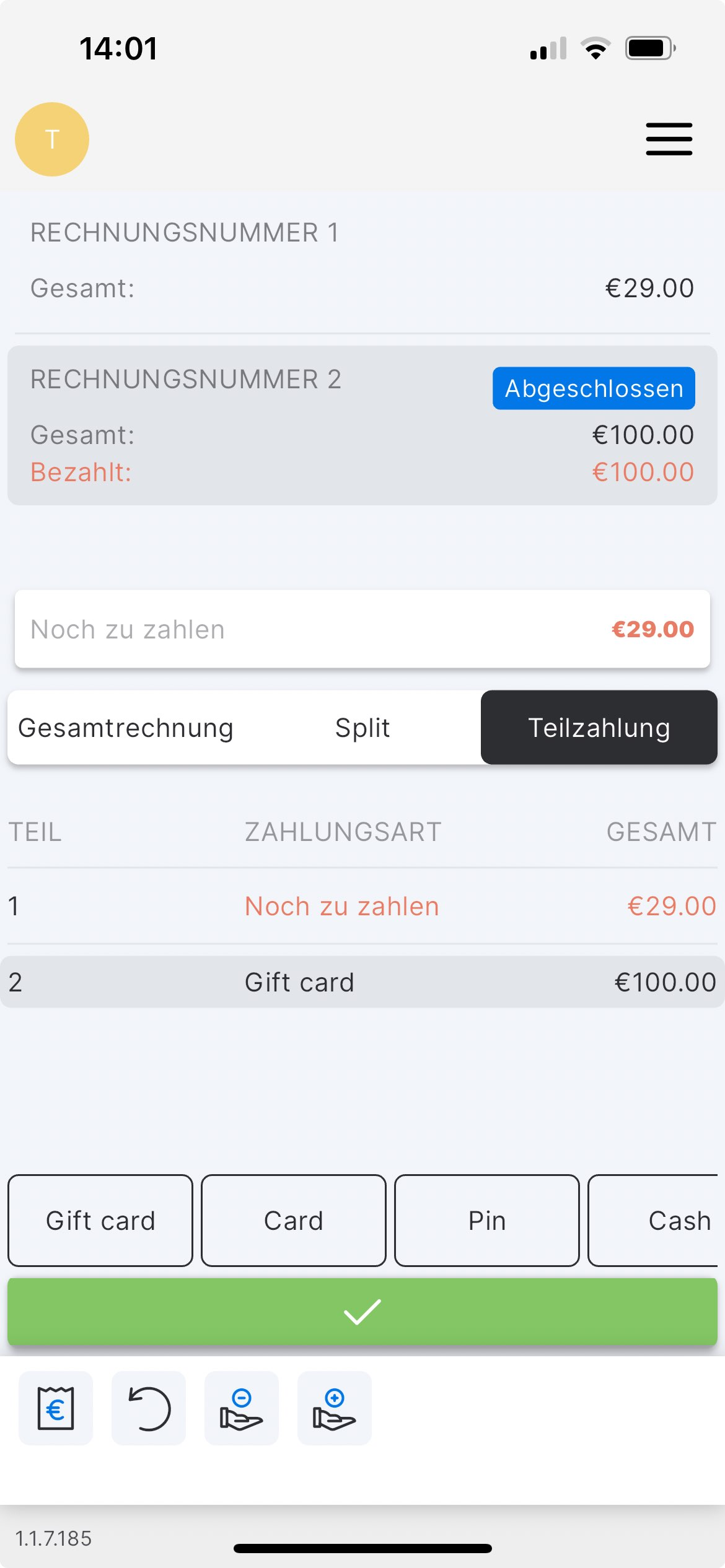Select the Split tab

point(362,728)
